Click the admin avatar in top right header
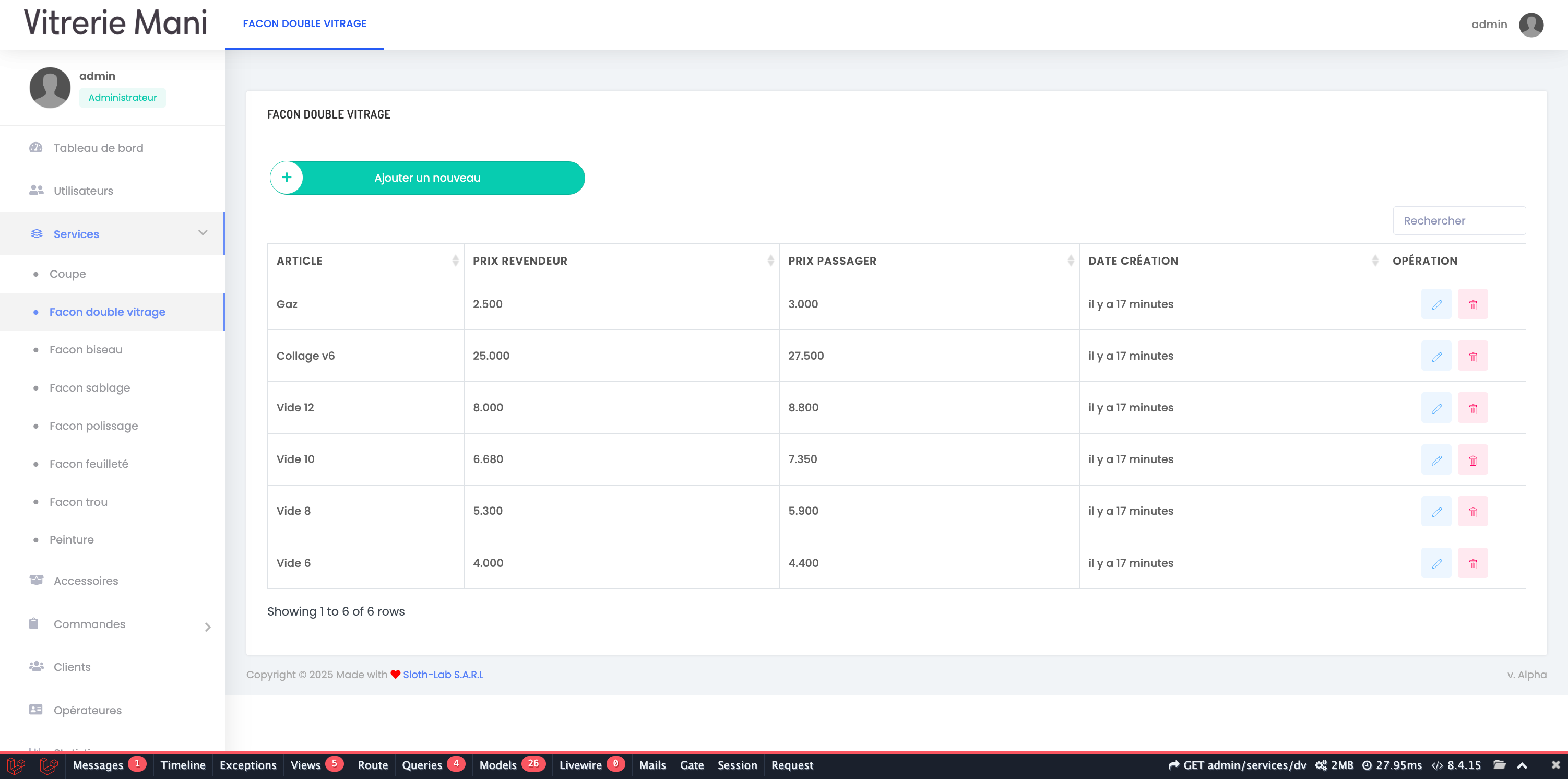This screenshot has width=1568, height=779. click(1530, 25)
